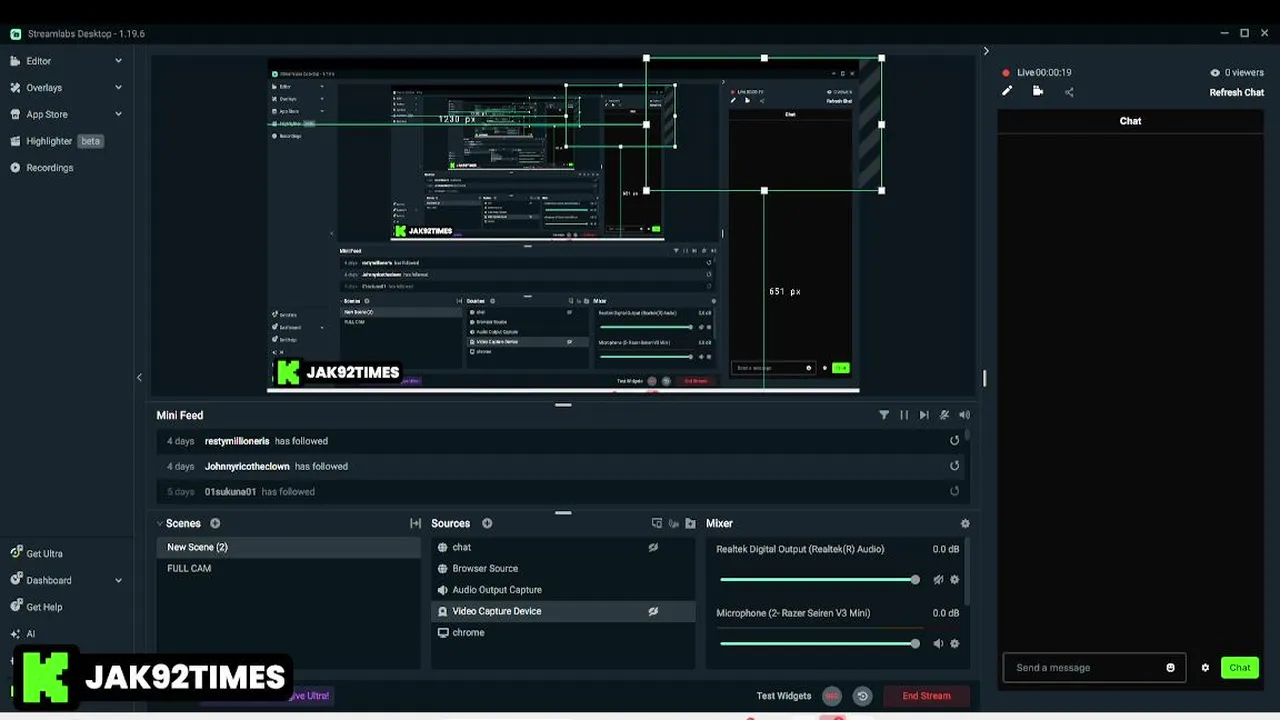Select the Chat tab
1280x720 pixels.
click(x=1130, y=121)
